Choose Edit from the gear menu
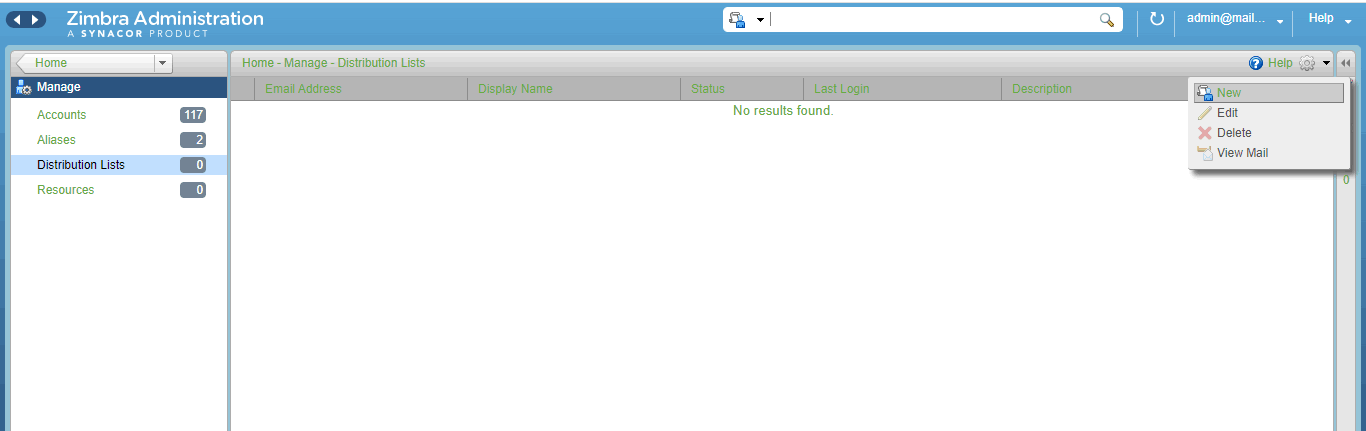1366x431 pixels. [x=1268, y=113]
